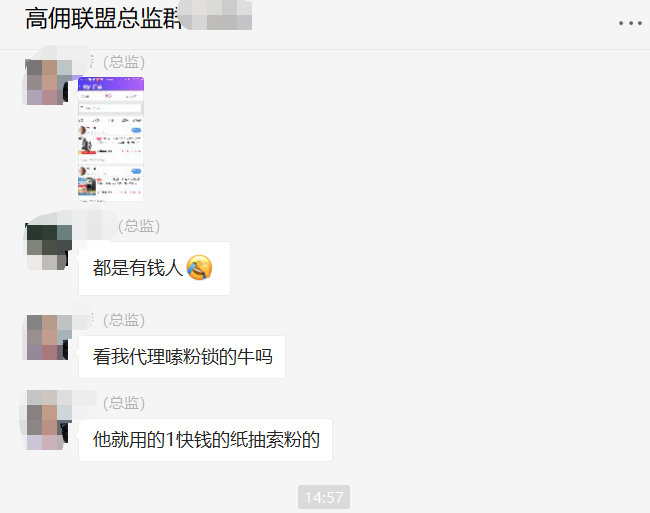Viewport: 650px width, 513px height.
Task: Click the avatar of the screenshot sender
Action: pos(47,82)
